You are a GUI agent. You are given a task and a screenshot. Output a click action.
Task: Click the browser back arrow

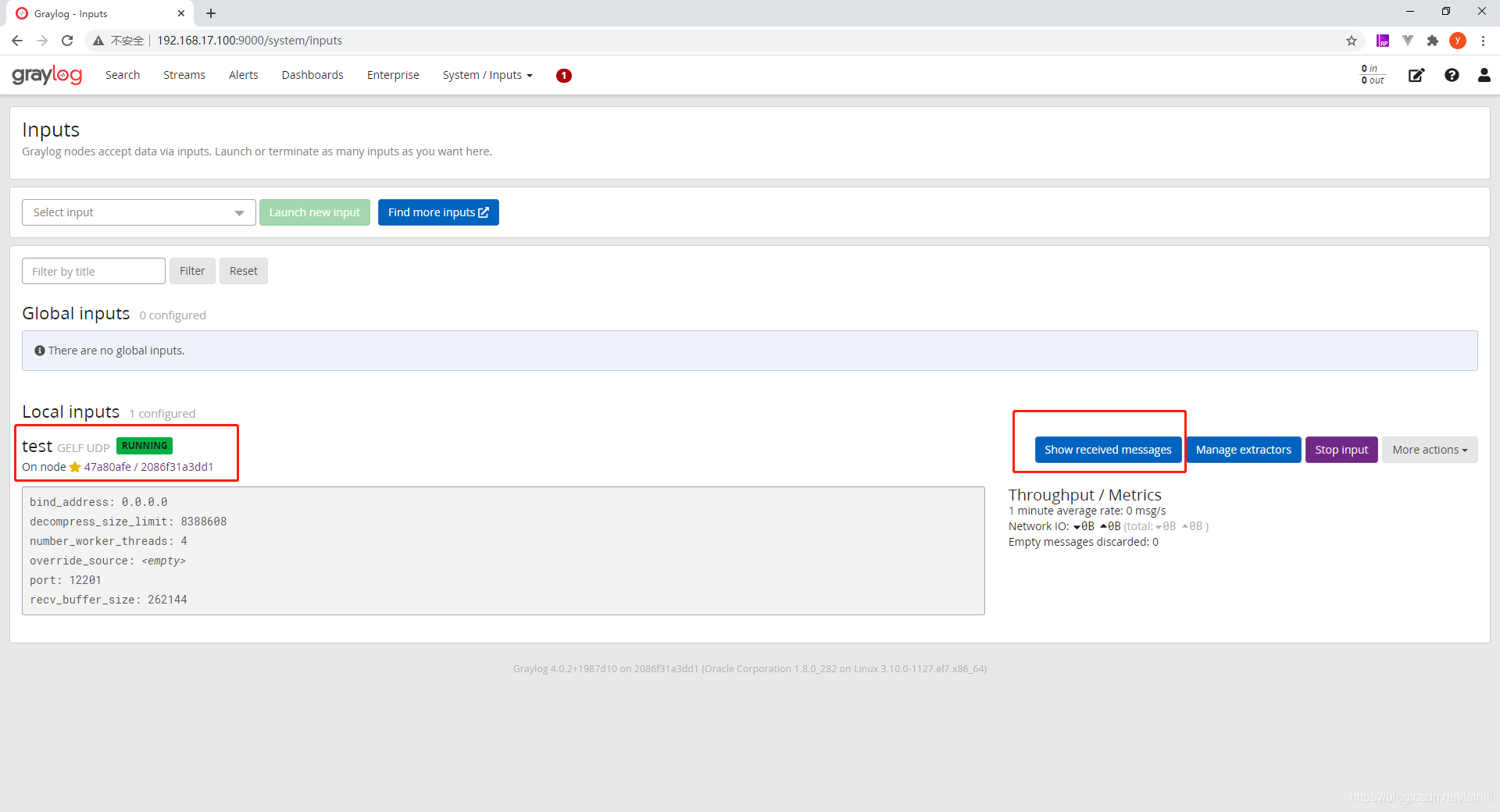pyautogui.click(x=17, y=41)
